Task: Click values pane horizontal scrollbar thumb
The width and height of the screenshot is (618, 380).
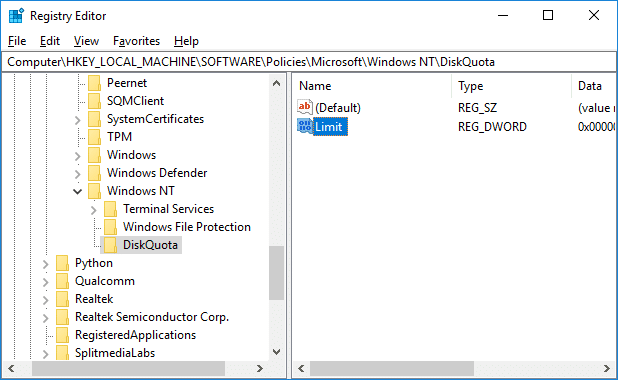Action: (x=392, y=369)
